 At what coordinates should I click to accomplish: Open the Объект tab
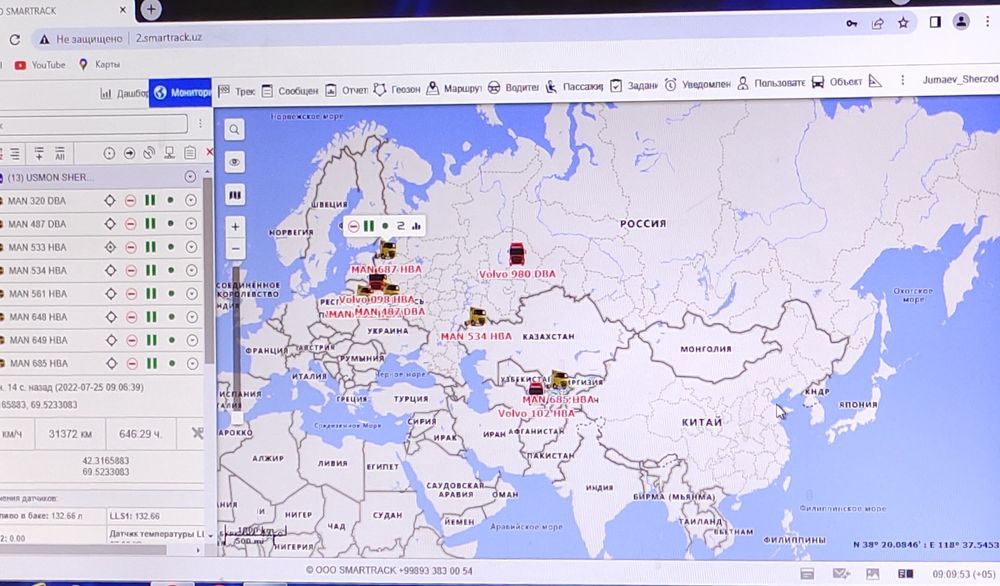(836, 82)
